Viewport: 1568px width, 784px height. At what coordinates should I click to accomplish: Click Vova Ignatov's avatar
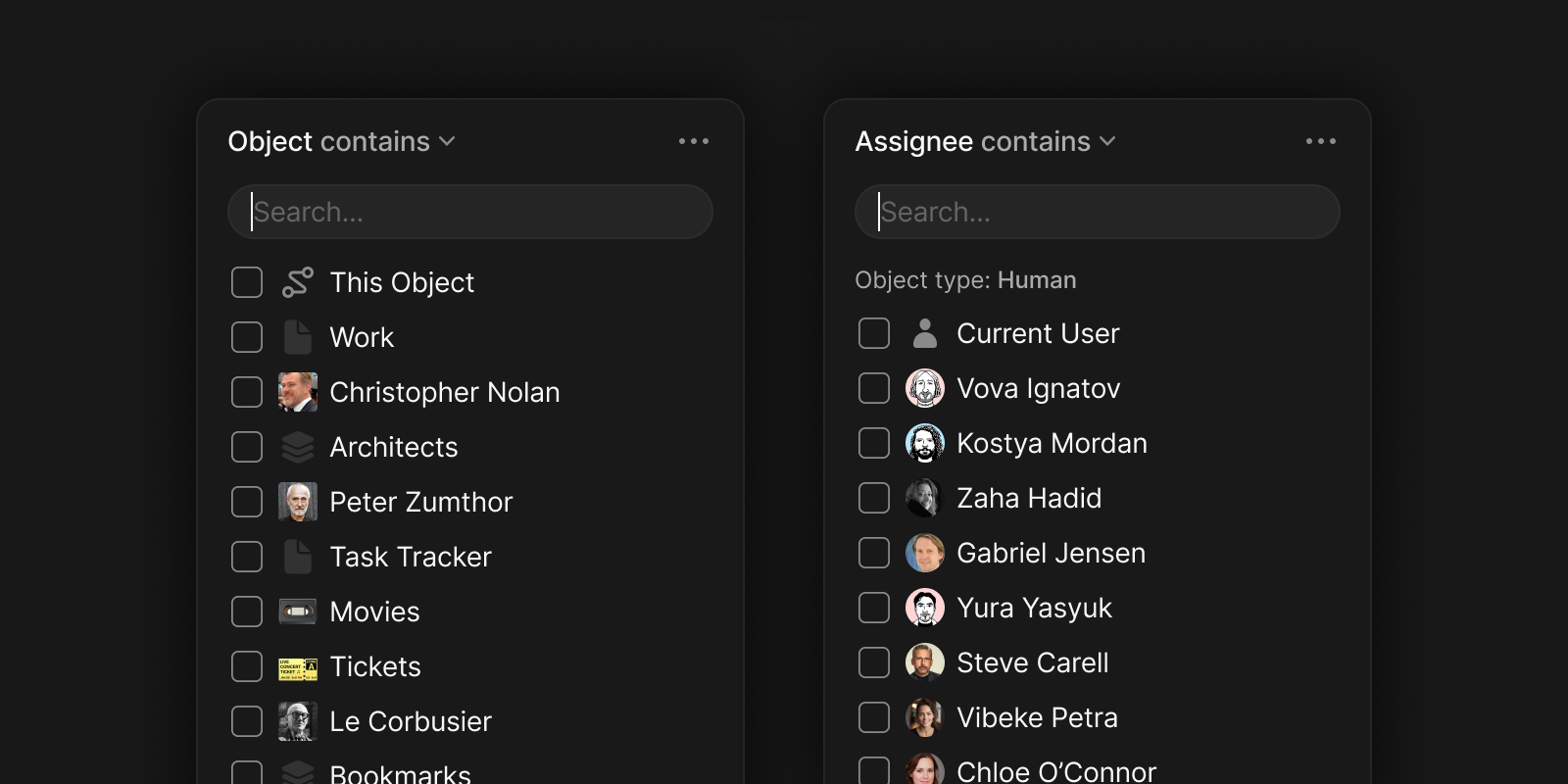click(x=924, y=388)
